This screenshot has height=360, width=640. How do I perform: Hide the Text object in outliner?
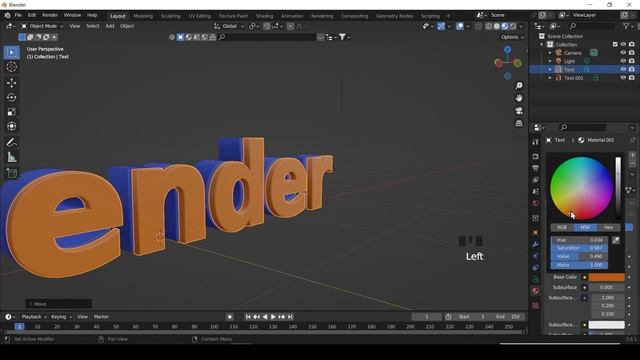pyautogui.click(x=623, y=69)
